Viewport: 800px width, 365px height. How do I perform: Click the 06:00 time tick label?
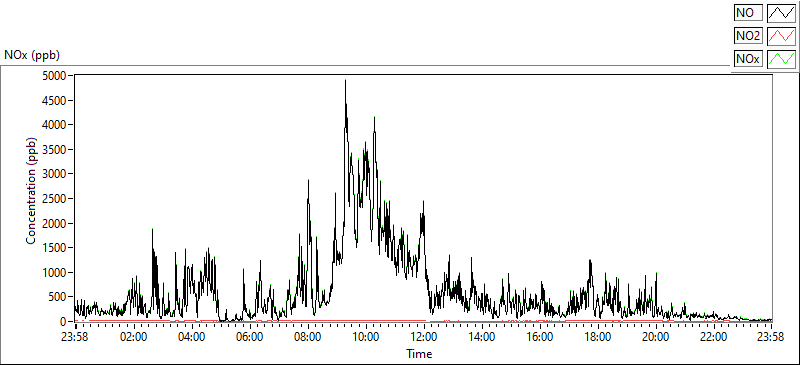(x=250, y=337)
